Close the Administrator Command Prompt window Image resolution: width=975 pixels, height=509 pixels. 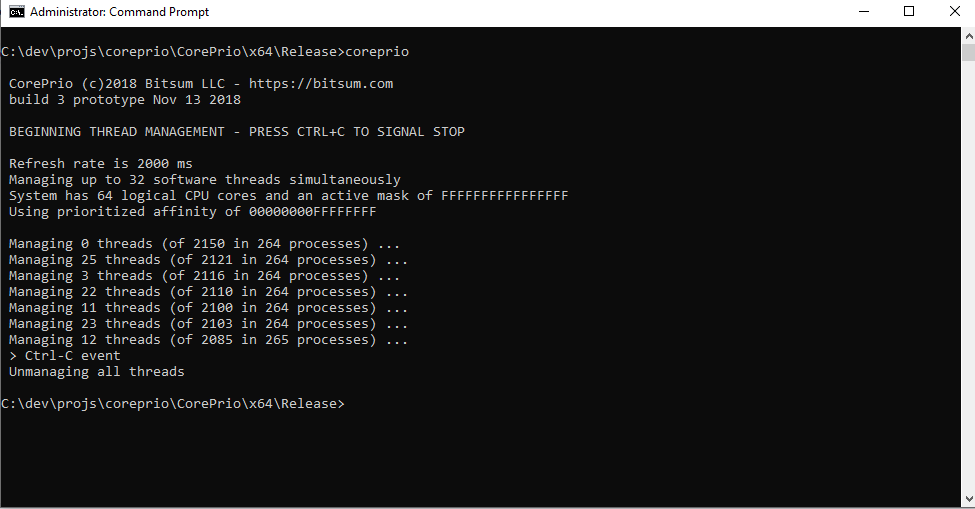click(954, 12)
